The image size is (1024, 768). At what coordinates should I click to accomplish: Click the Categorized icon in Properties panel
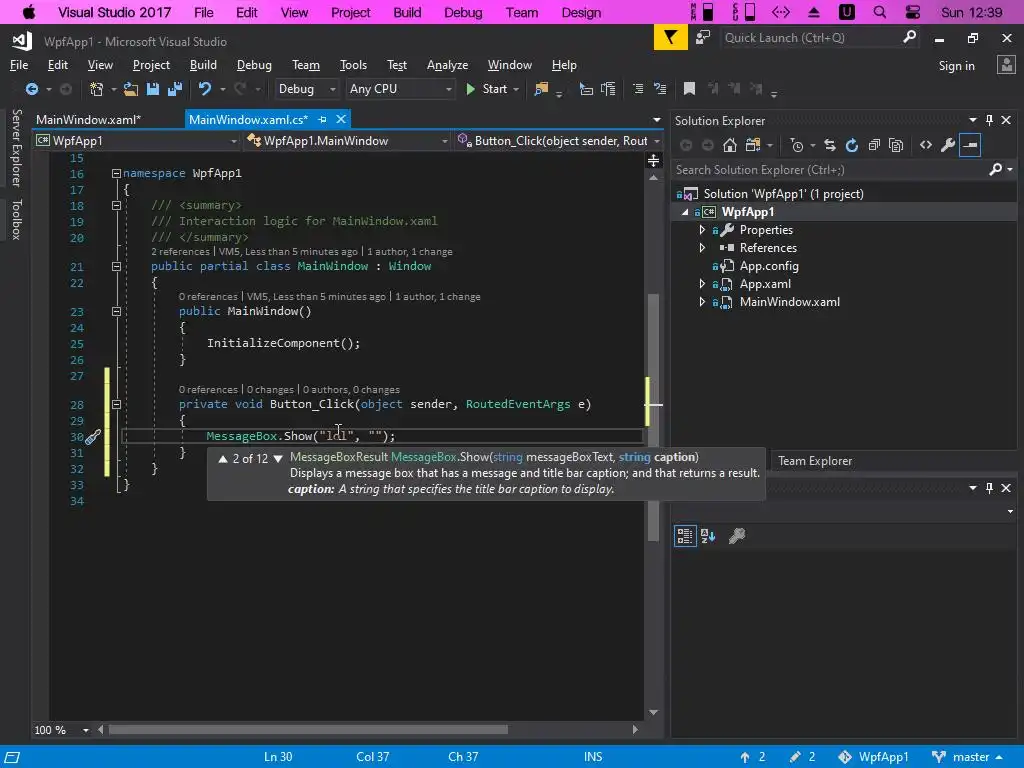[x=685, y=536]
